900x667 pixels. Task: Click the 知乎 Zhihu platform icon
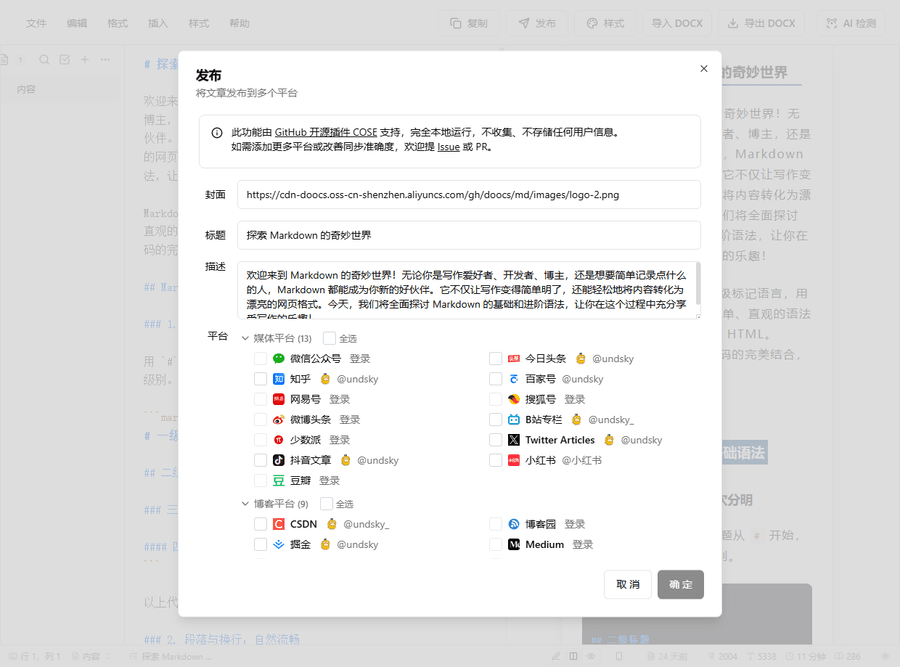point(278,379)
